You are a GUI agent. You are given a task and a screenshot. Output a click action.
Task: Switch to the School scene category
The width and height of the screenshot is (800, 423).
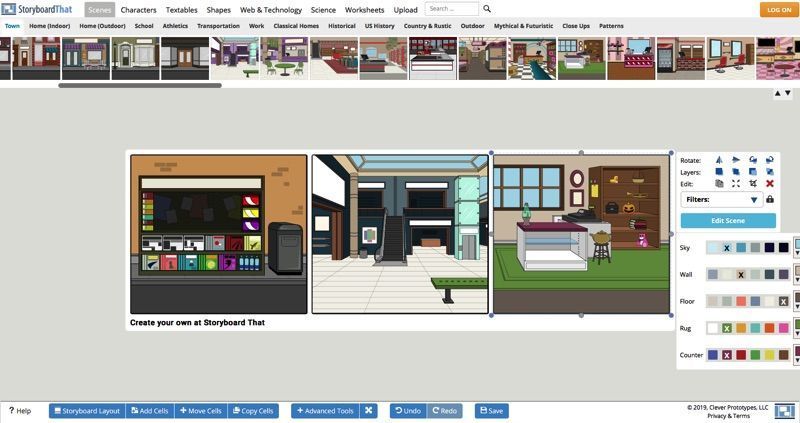tap(144, 26)
